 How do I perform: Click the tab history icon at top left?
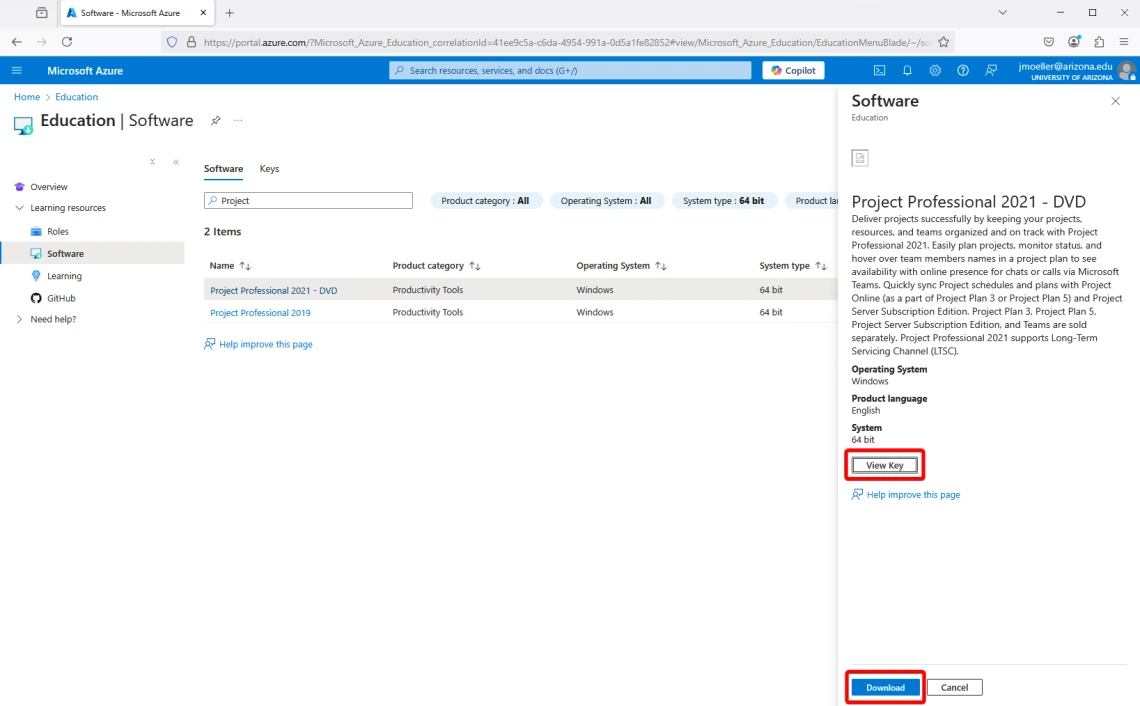pyautogui.click(x=41, y=13)
